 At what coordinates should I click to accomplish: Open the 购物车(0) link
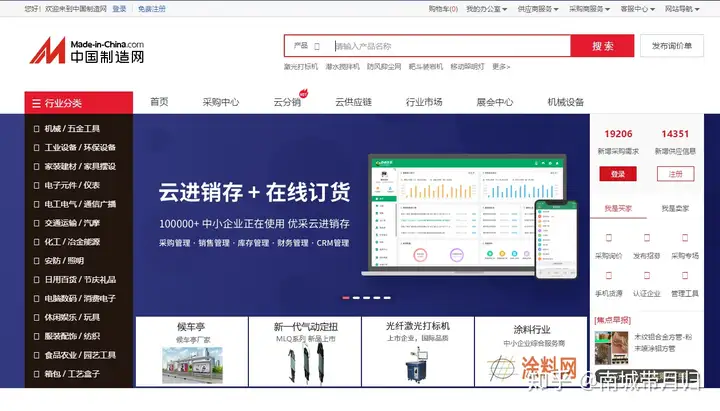(443, 9)
